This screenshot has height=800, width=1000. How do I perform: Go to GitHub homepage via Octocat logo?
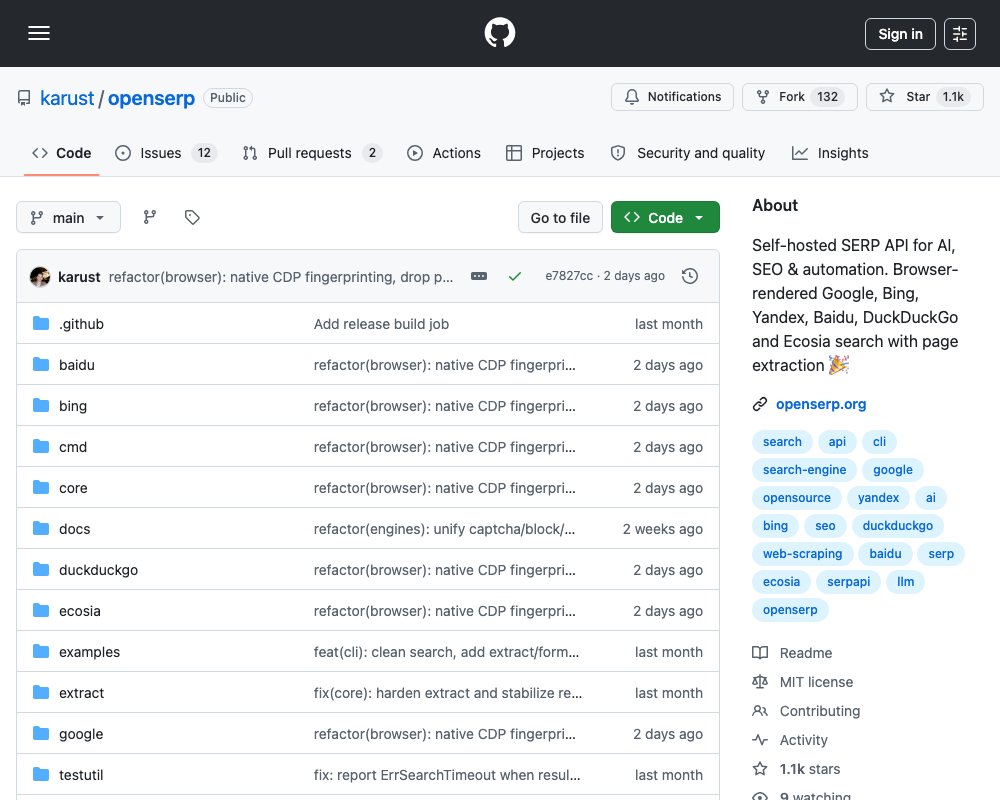(x=499, y=33)
